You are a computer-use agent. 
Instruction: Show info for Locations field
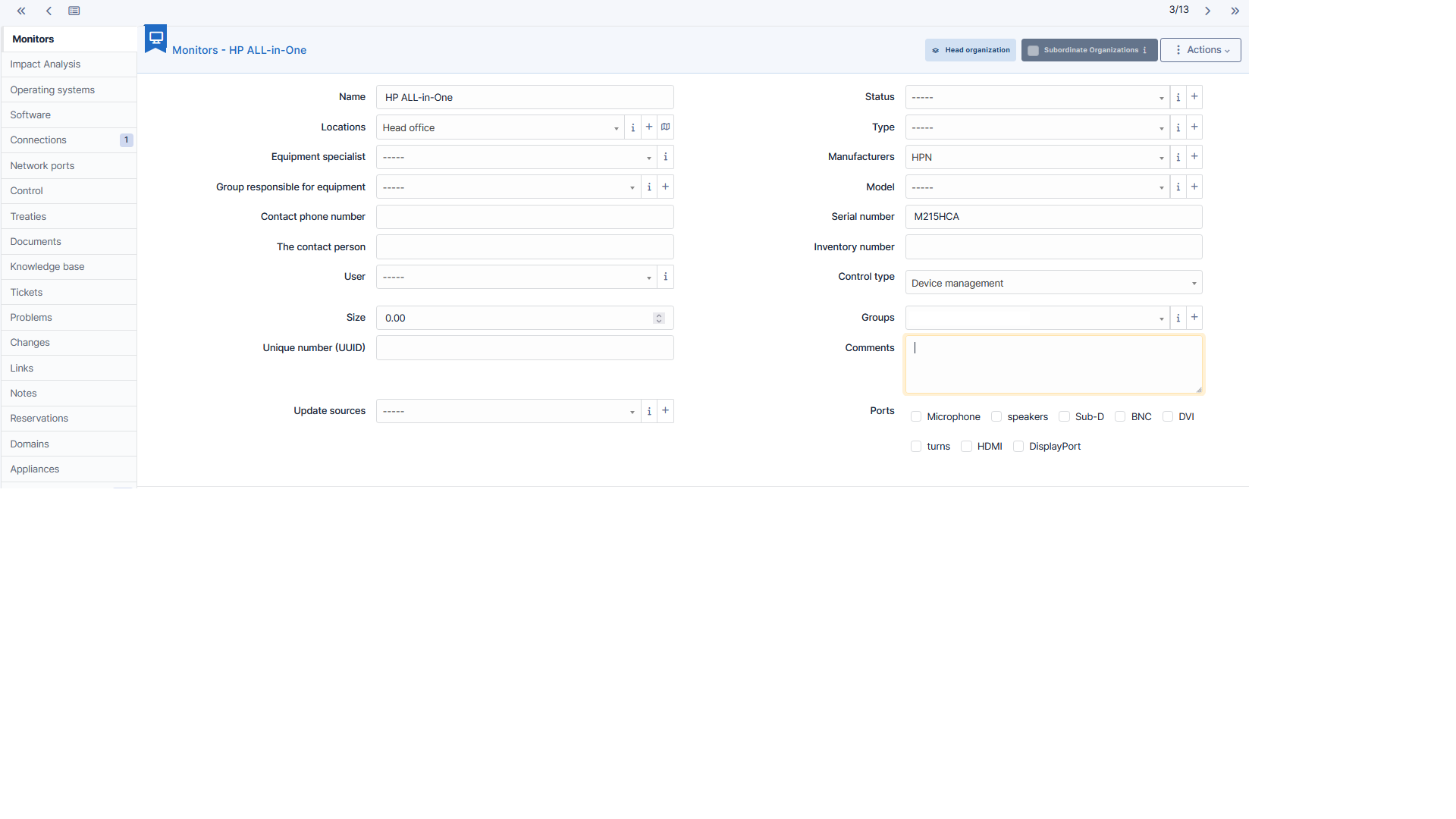coord(632,127)
